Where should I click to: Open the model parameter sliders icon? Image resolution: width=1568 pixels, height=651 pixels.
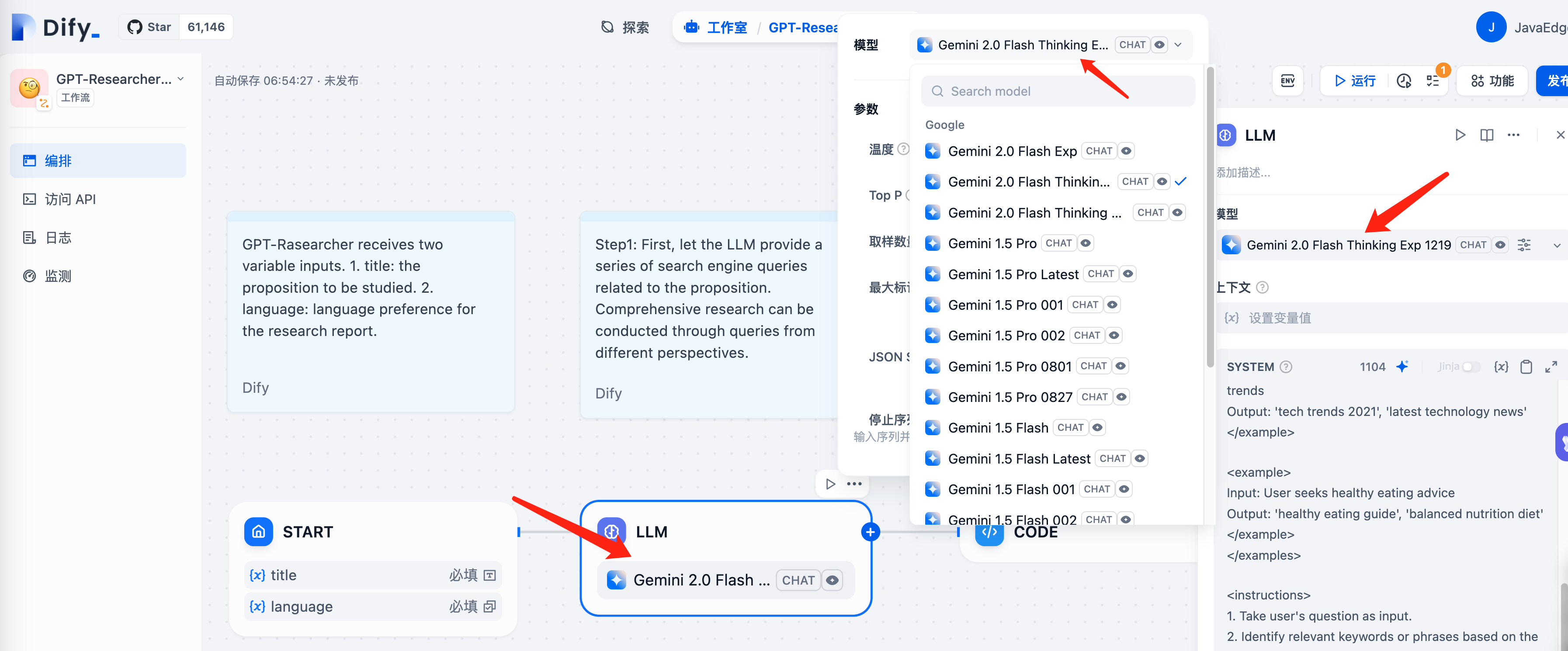tap(1523, 245)
